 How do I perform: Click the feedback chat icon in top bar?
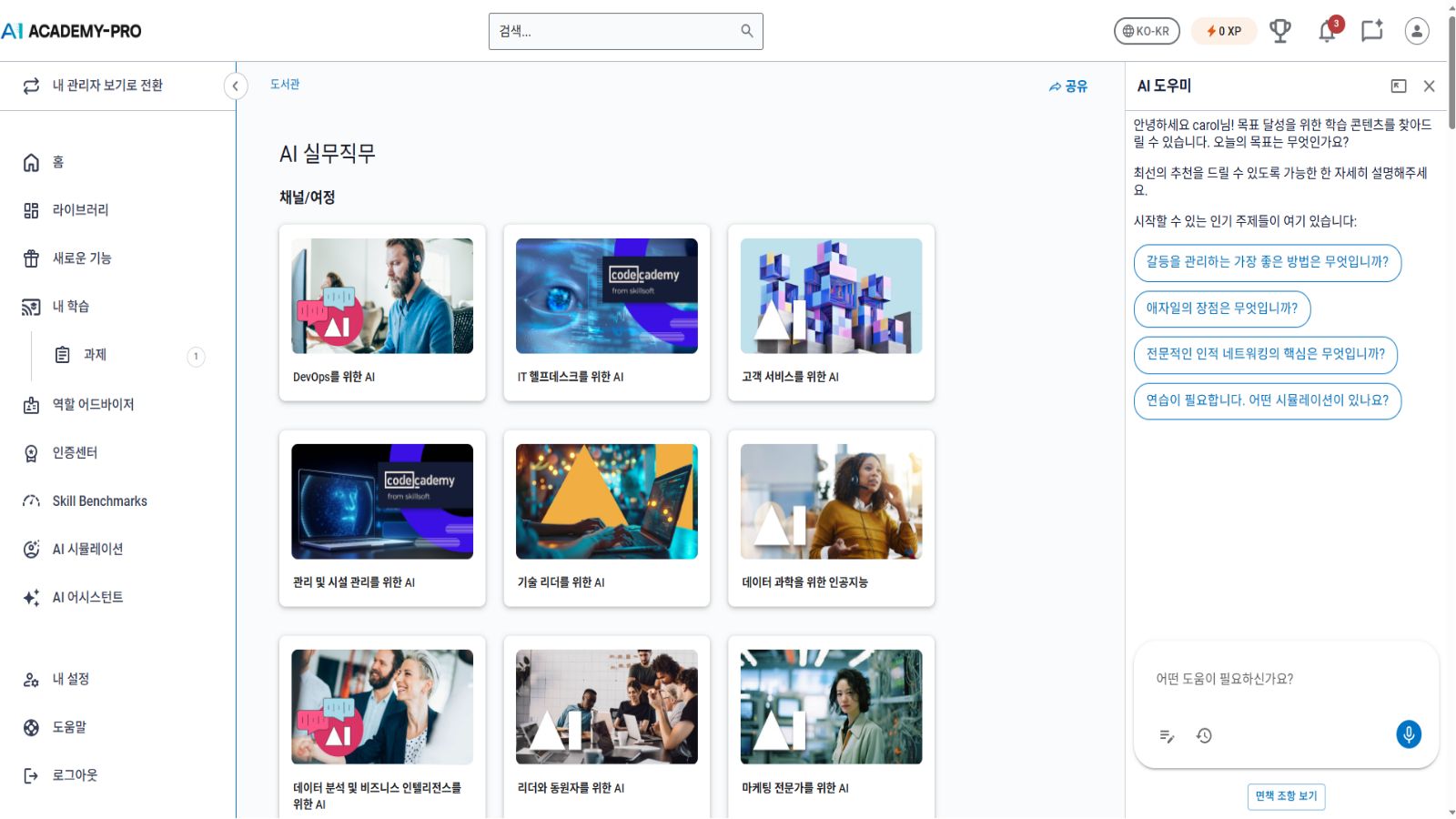point(1372,32)
